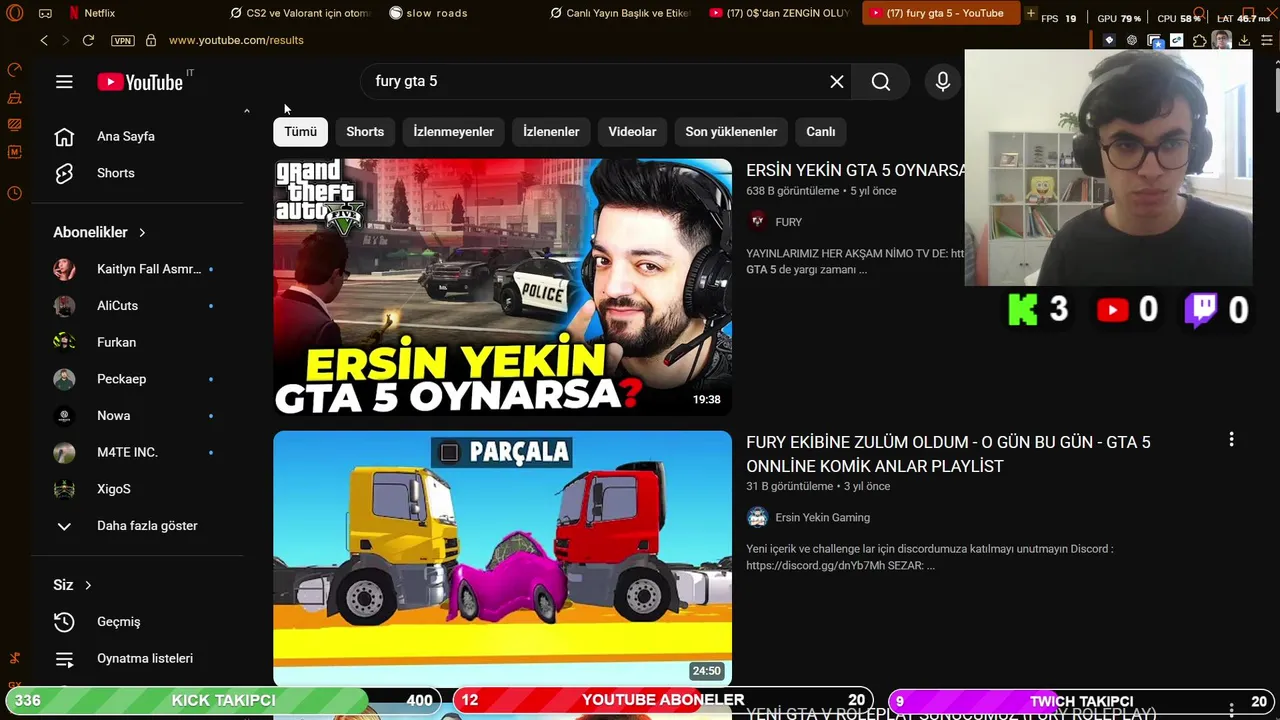Select the İzlenmeyenler filter chip
The height and width of the screenshot is (720, 1280).
point(454,132)
